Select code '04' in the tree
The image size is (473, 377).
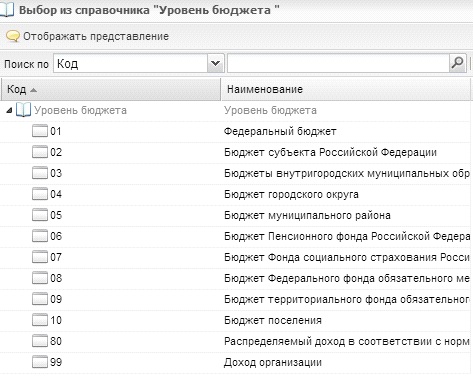56,194
